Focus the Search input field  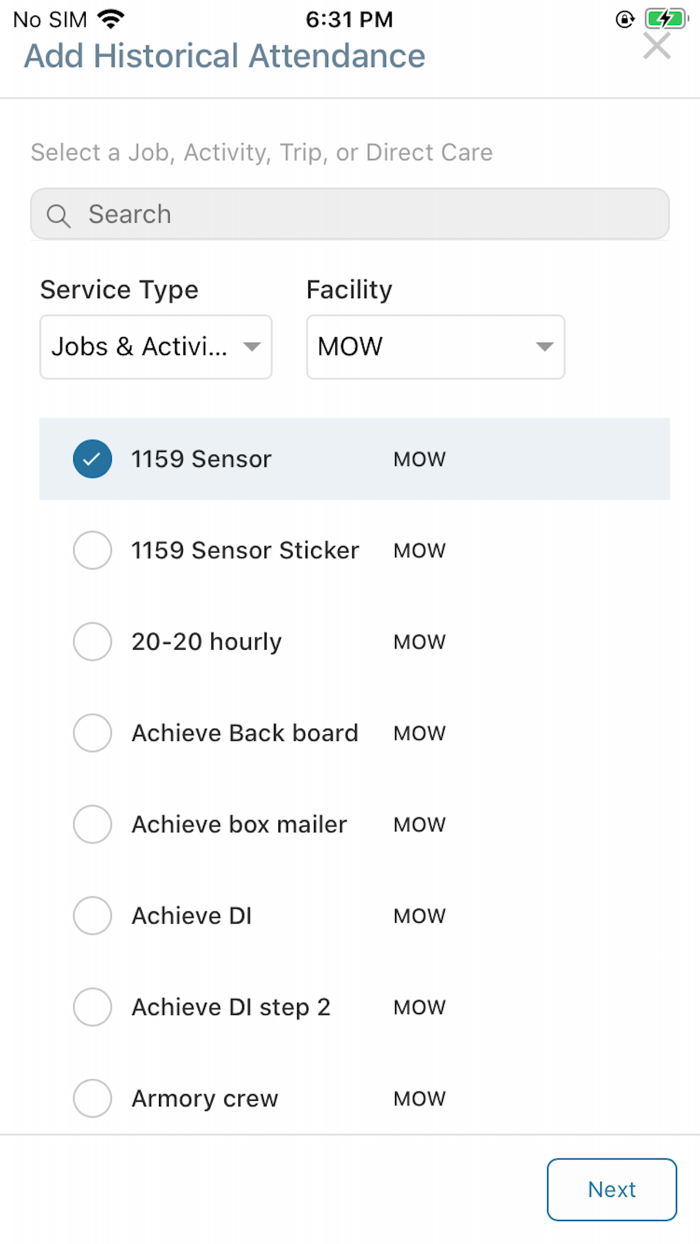point(370,214)
